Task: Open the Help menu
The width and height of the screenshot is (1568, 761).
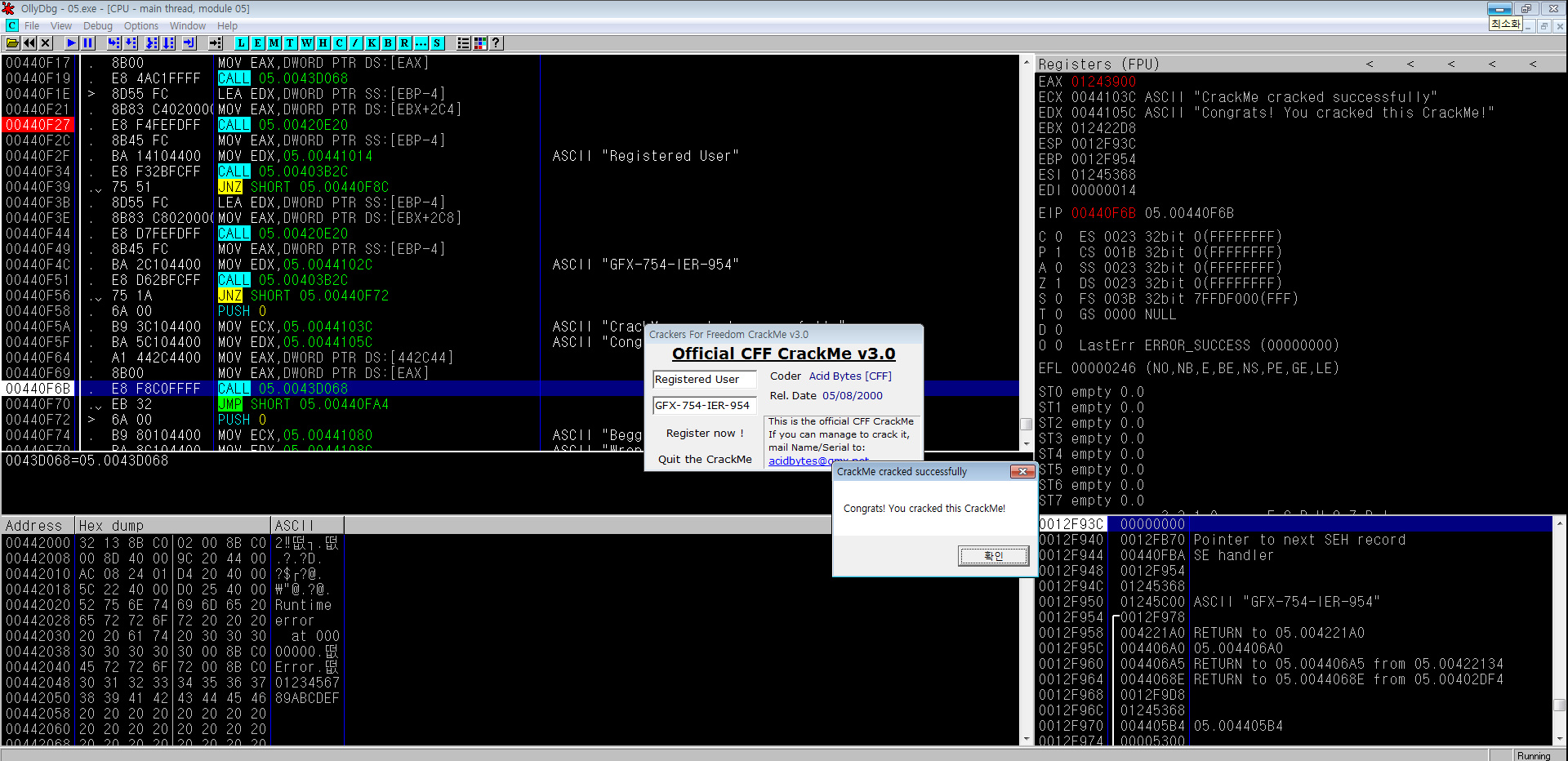Action: point(228,26)
